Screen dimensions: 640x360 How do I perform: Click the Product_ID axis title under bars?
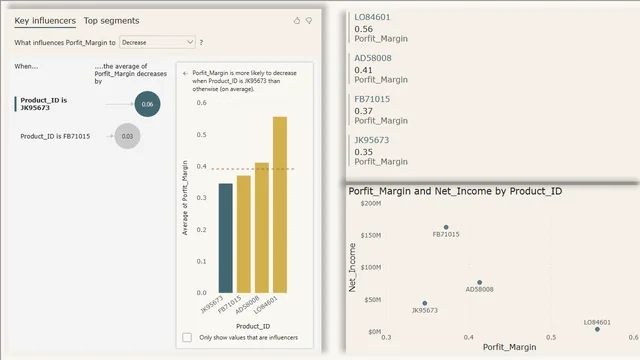pyautogui.click(x=253, y=326)
